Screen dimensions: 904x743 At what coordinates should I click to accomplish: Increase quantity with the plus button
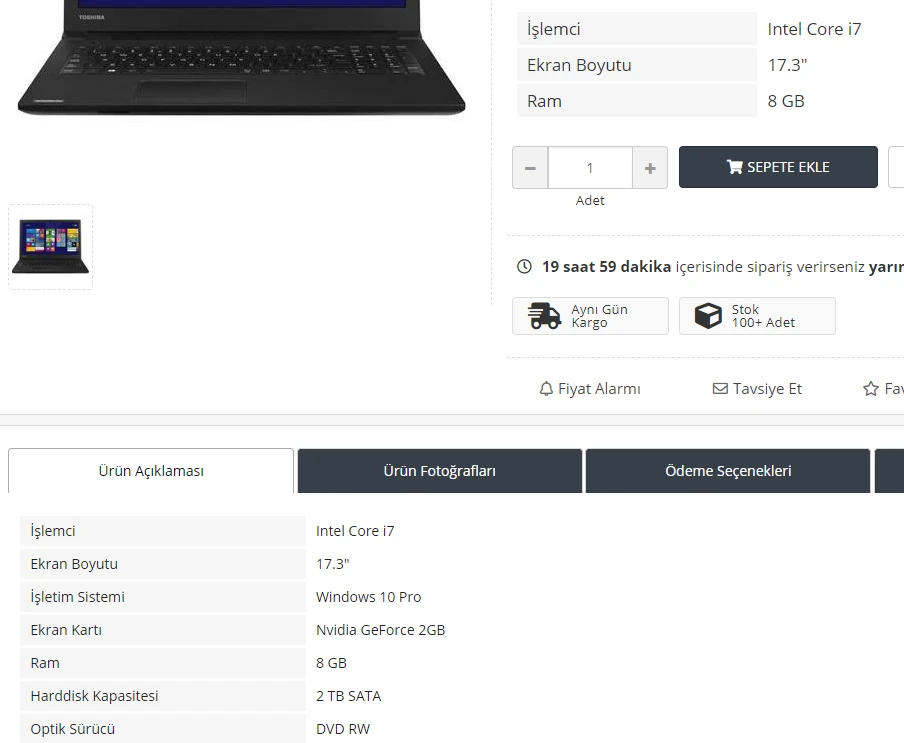[x=650, y=168]
